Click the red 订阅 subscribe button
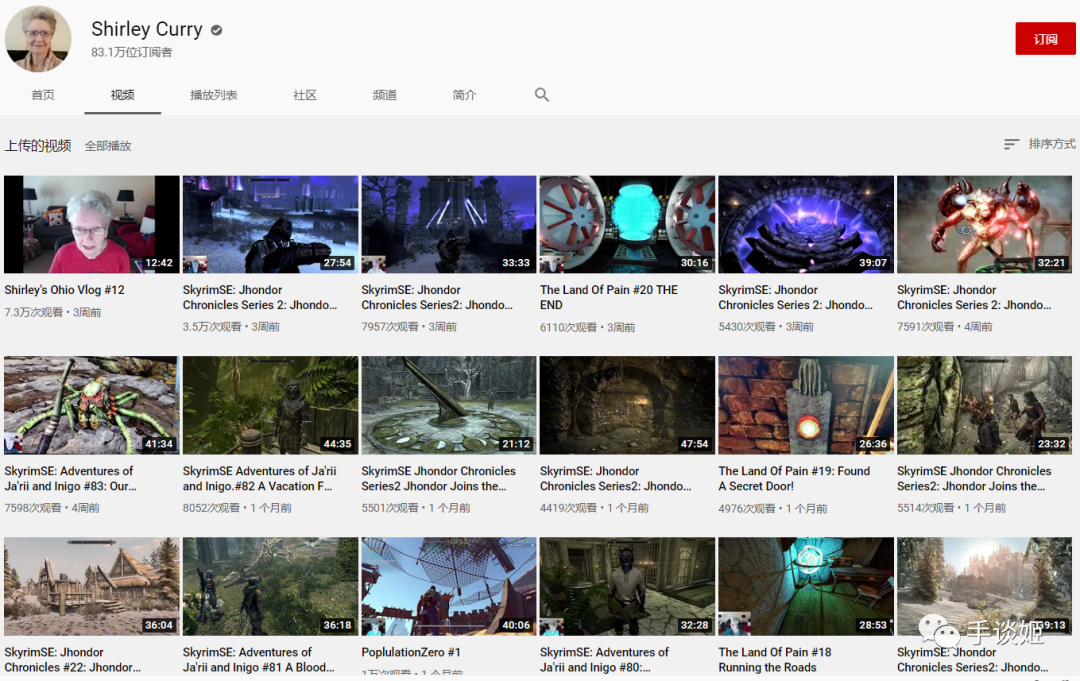The image size is (1080, 681). 1045,39
